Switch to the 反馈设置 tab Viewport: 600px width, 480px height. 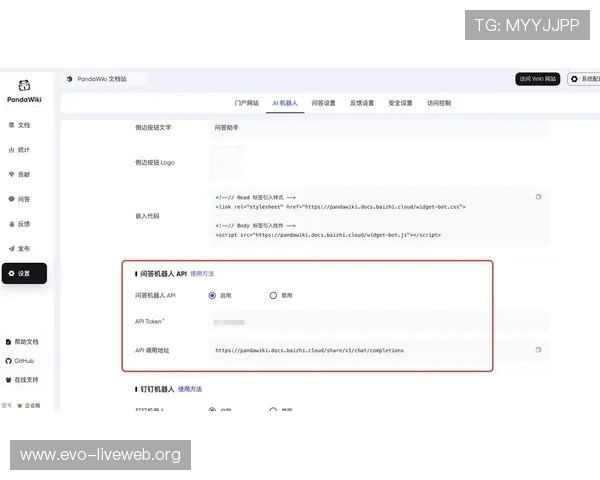click(362, 103)
